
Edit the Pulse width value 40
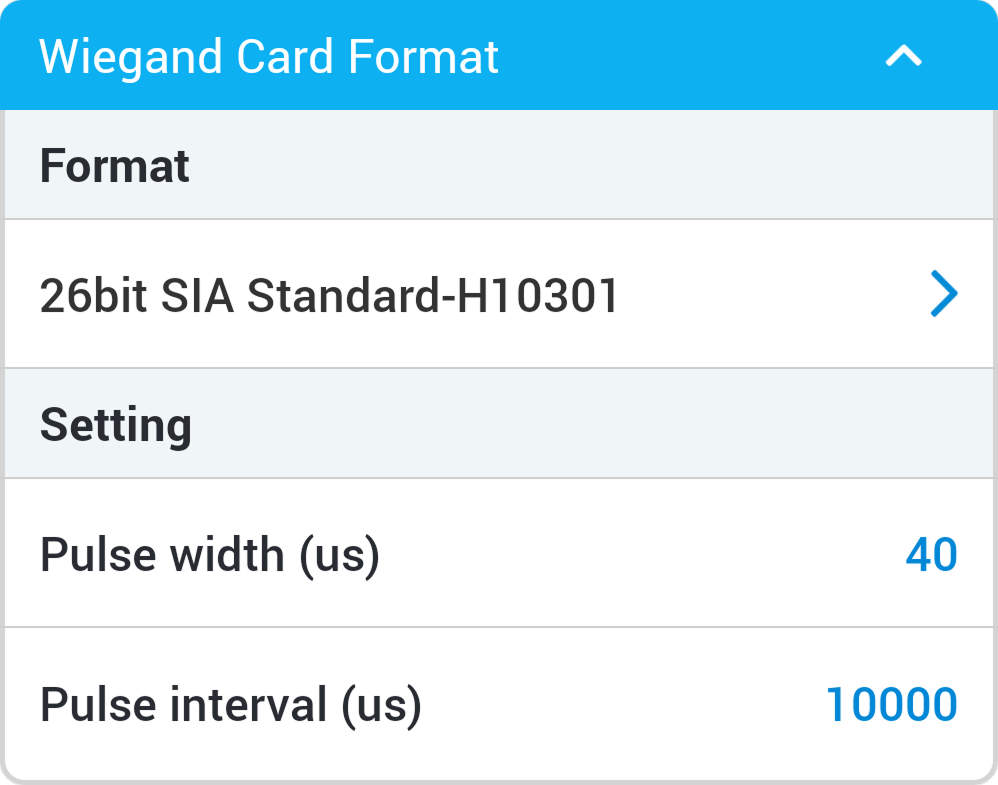(931, 554)
